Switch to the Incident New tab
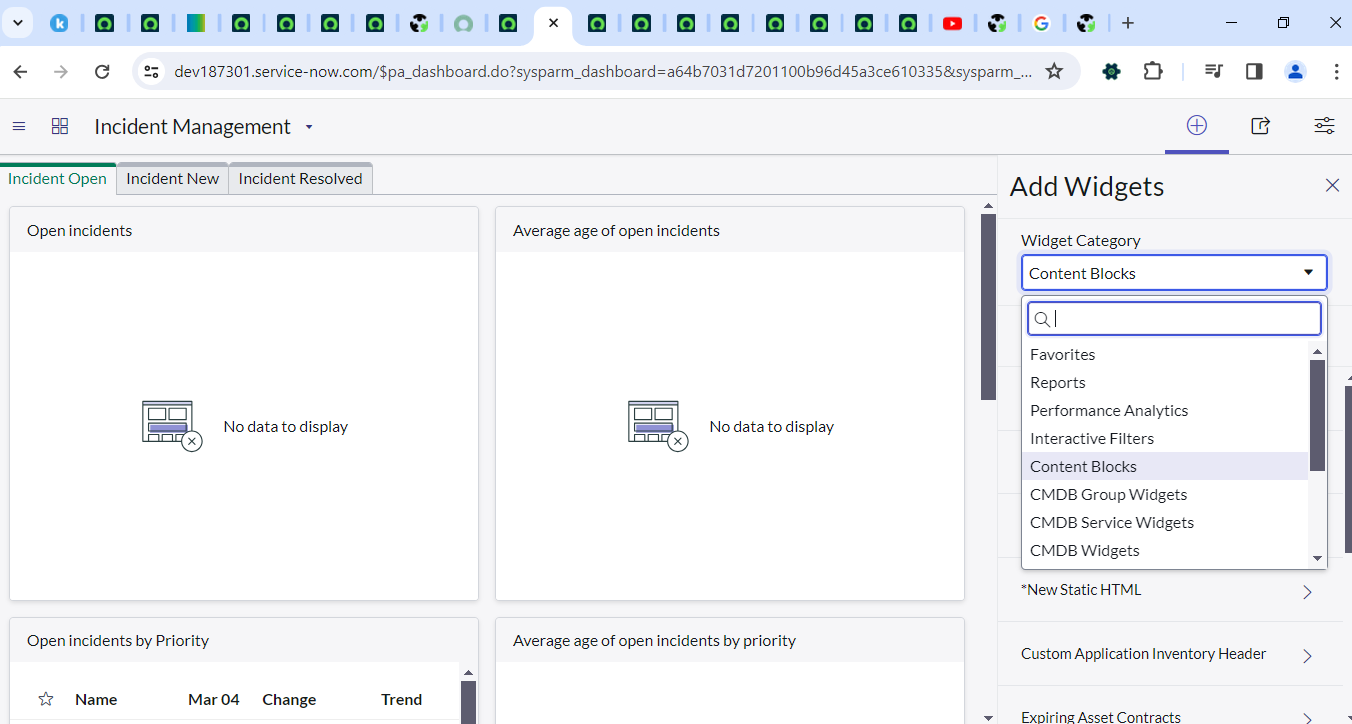This screenshot has height=724, width=1352. pos(172,178)
